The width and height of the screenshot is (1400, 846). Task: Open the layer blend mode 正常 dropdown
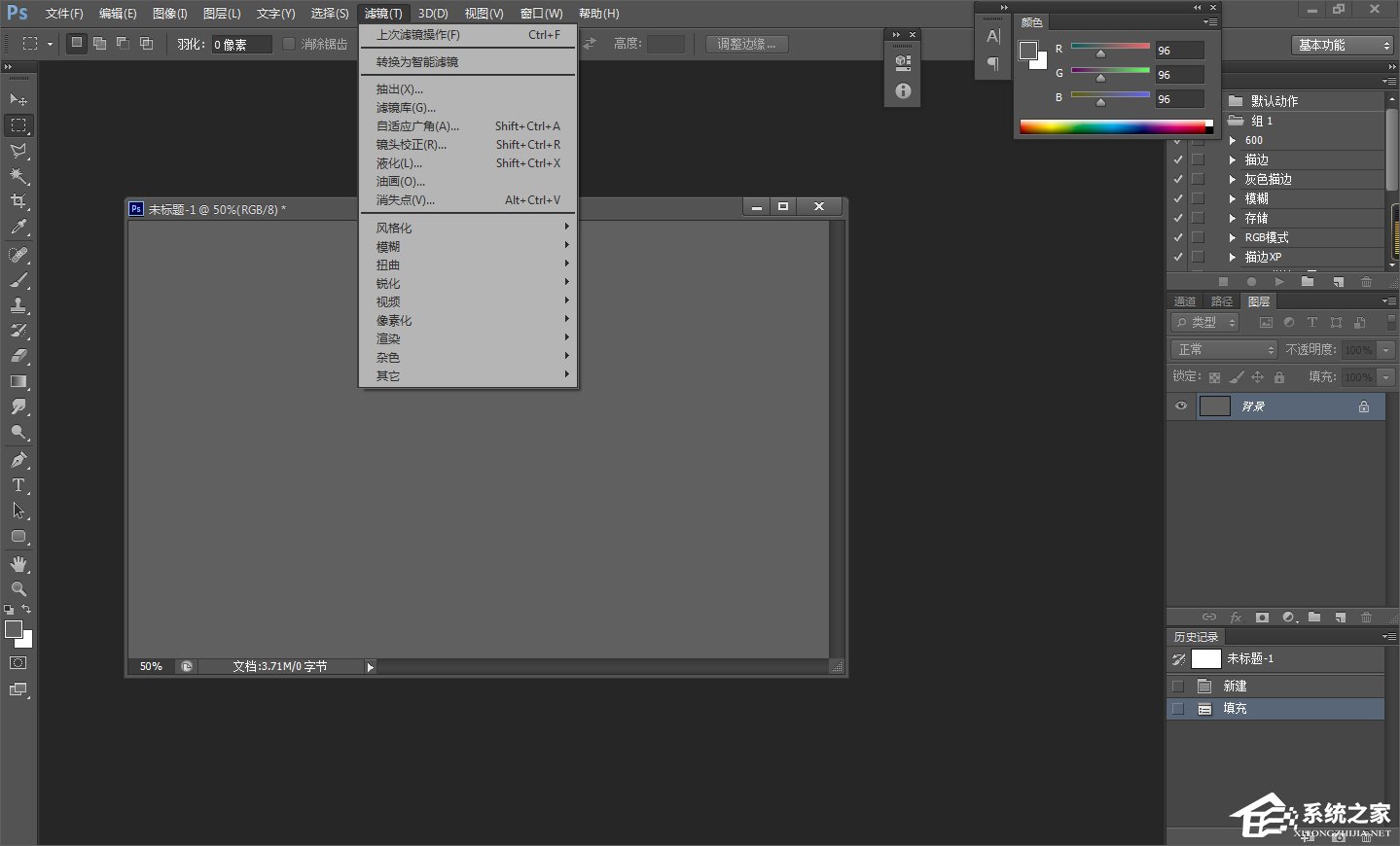1223,349
